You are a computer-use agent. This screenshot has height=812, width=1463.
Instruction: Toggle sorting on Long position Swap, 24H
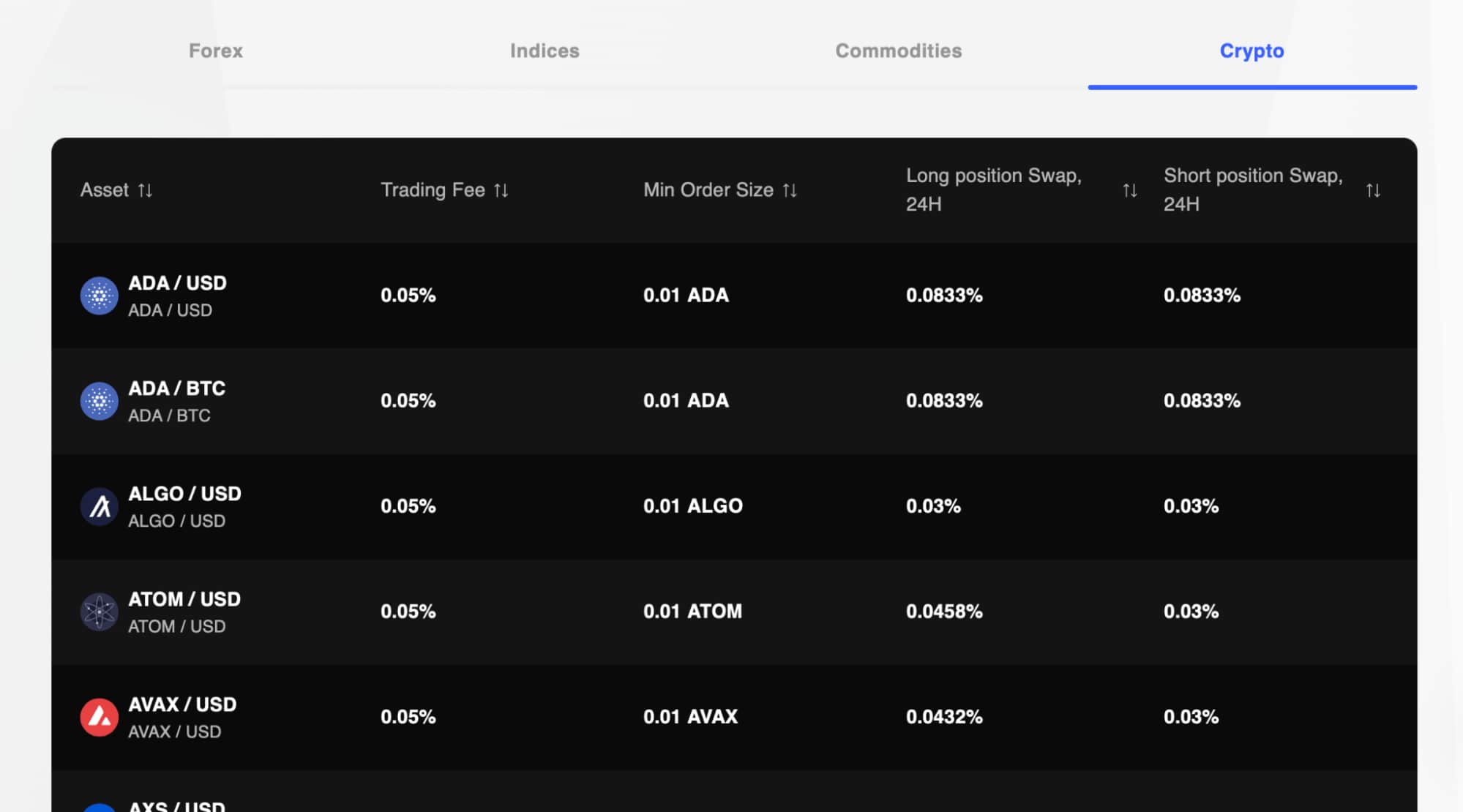[x=1129, y=190]
